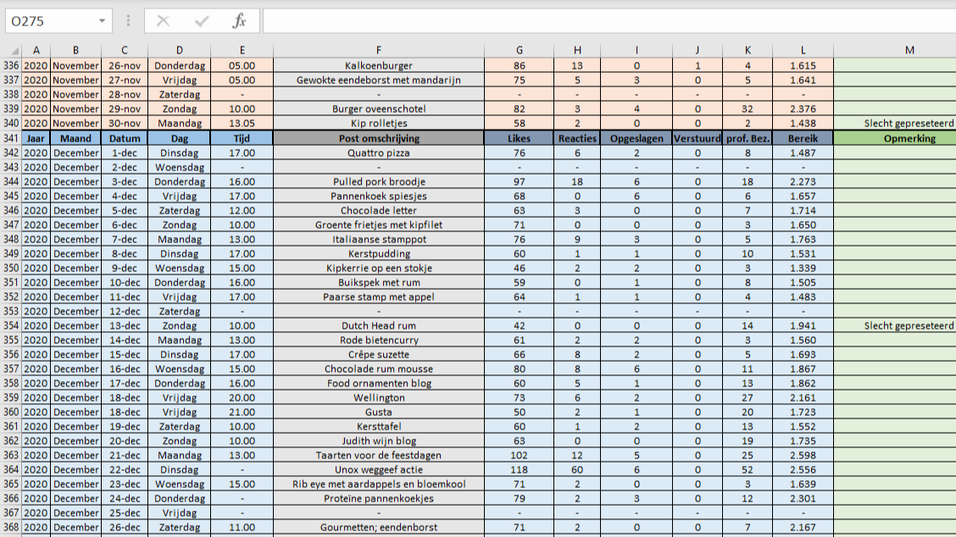Select the 'Pulled pork broodje' cell
The image size is (956, 537).
click(379, 182)
